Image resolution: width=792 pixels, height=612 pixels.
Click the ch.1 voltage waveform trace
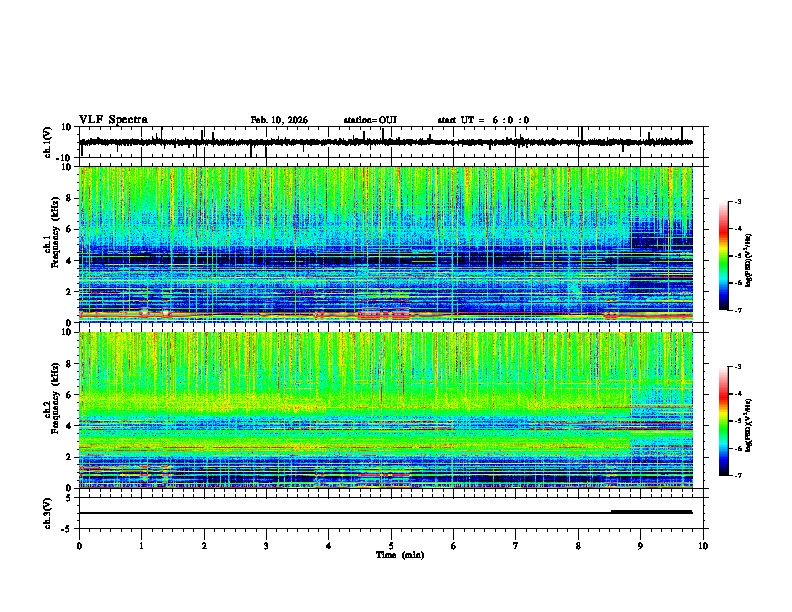tap(385, 142)
